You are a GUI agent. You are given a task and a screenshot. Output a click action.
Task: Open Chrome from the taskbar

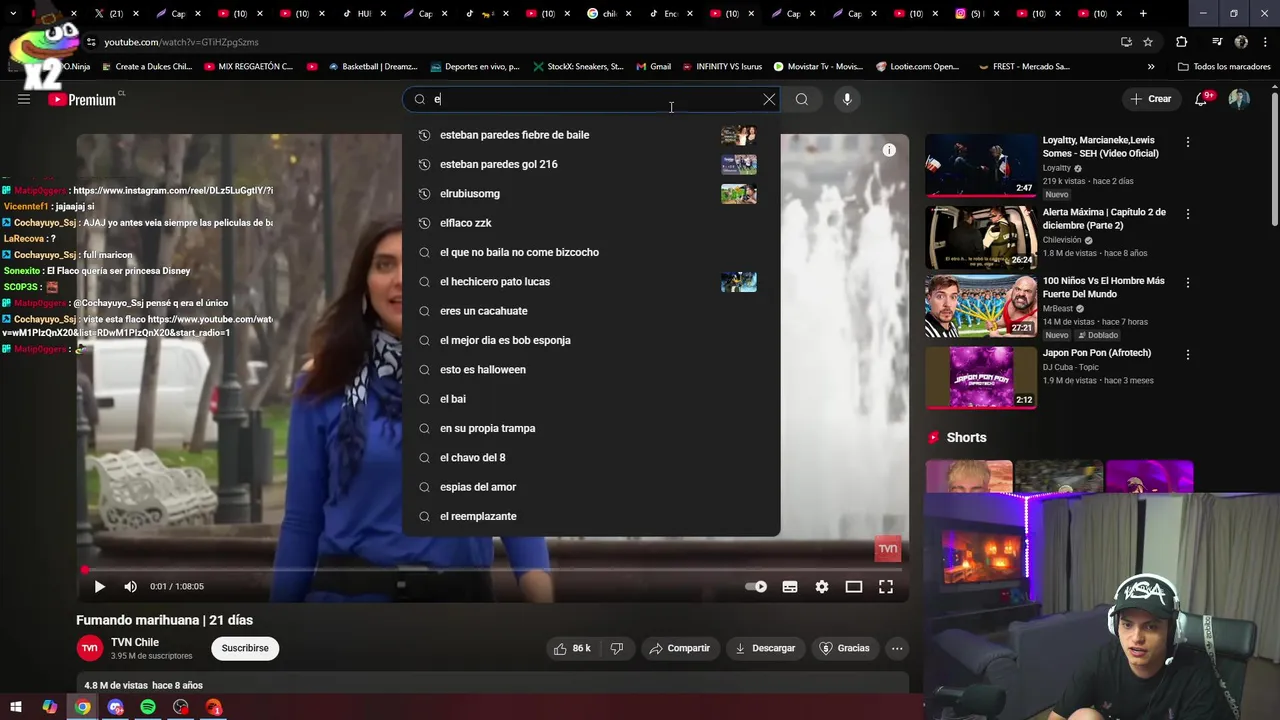82,707
